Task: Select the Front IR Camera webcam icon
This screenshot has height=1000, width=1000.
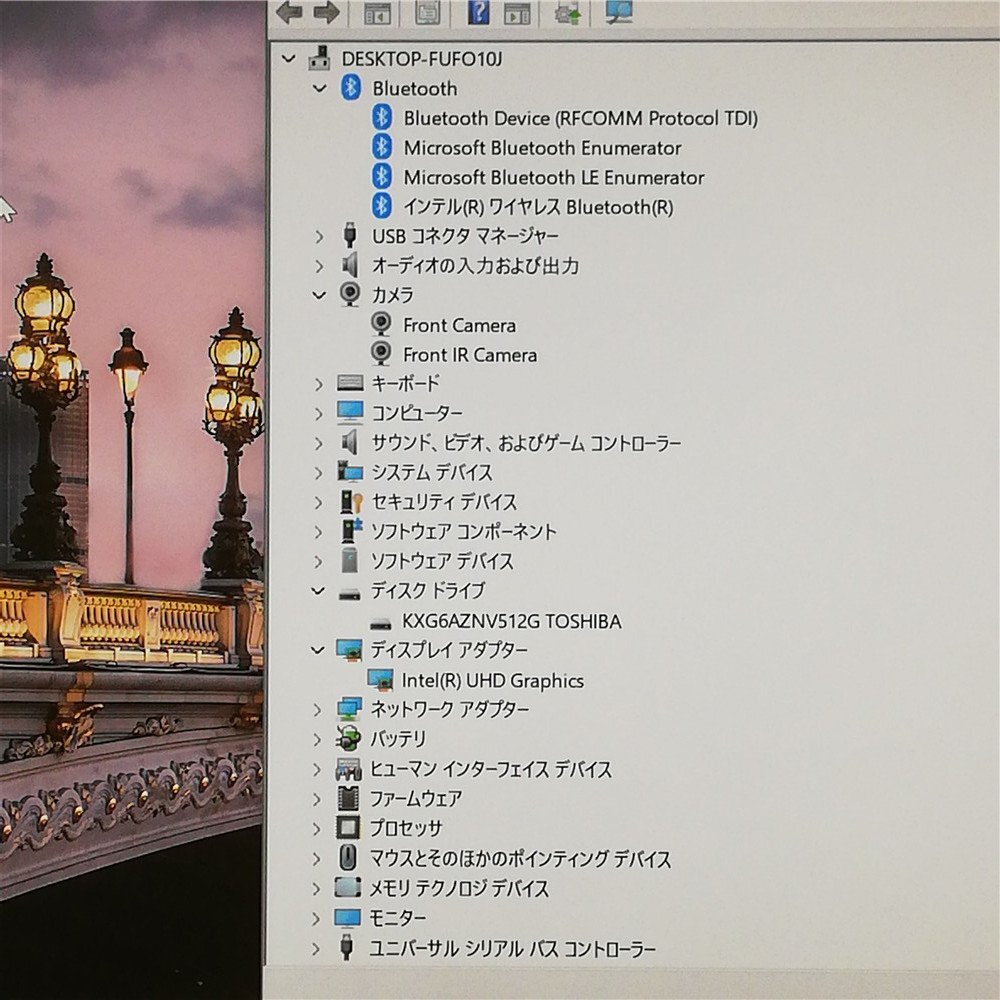Action: click(381, 354)
